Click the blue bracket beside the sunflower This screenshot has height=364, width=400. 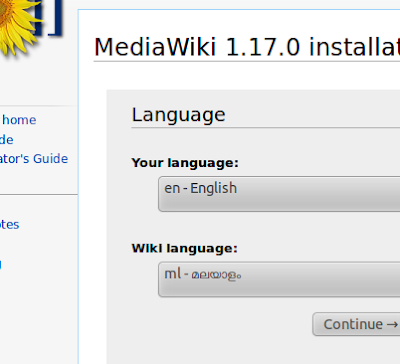click(x=55, y=17)
